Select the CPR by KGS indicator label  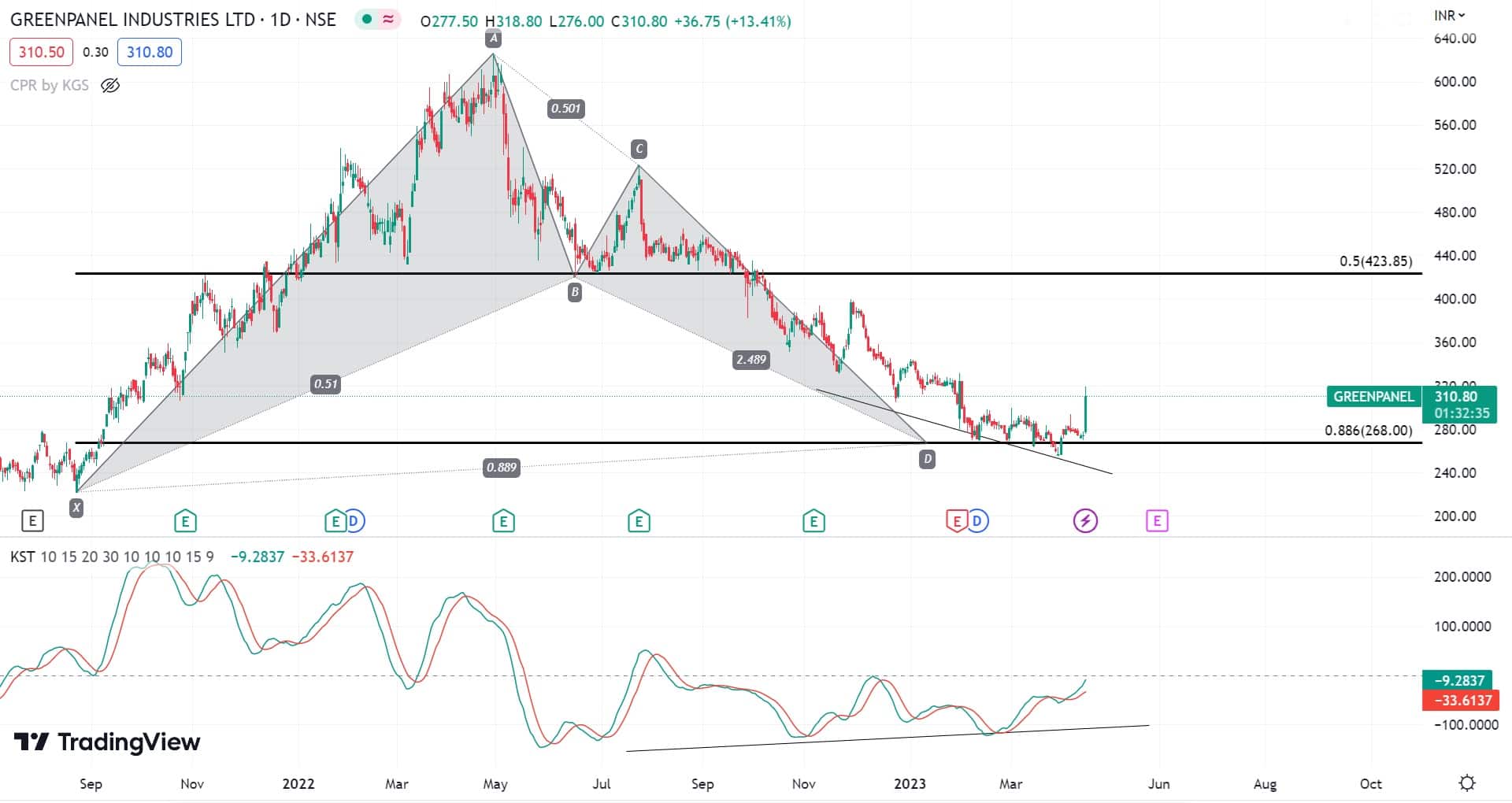pyautogui.click(x=50, y=85)
